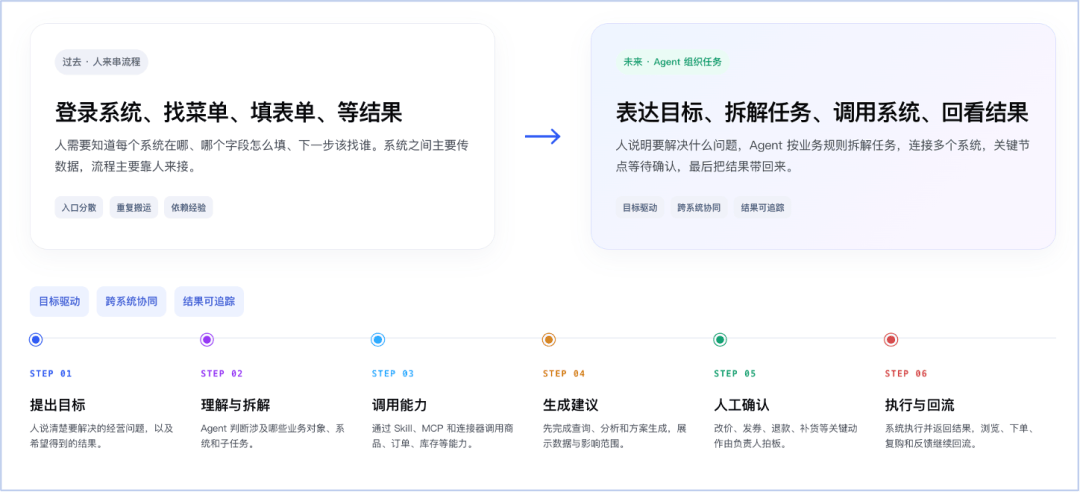Click the STEP 02 label
This screenshot has height=492, width=1080.
click(x=222, y=373)
